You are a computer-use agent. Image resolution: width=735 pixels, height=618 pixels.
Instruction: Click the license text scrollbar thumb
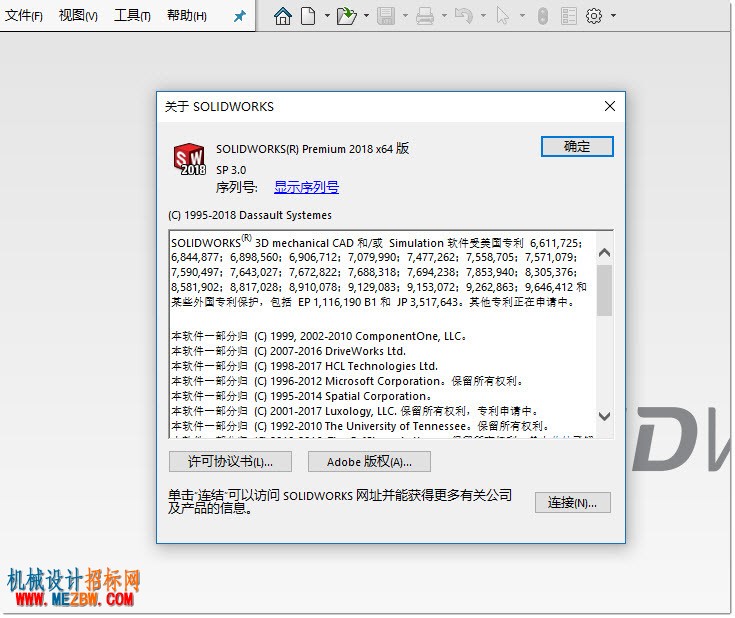(604, 290)
